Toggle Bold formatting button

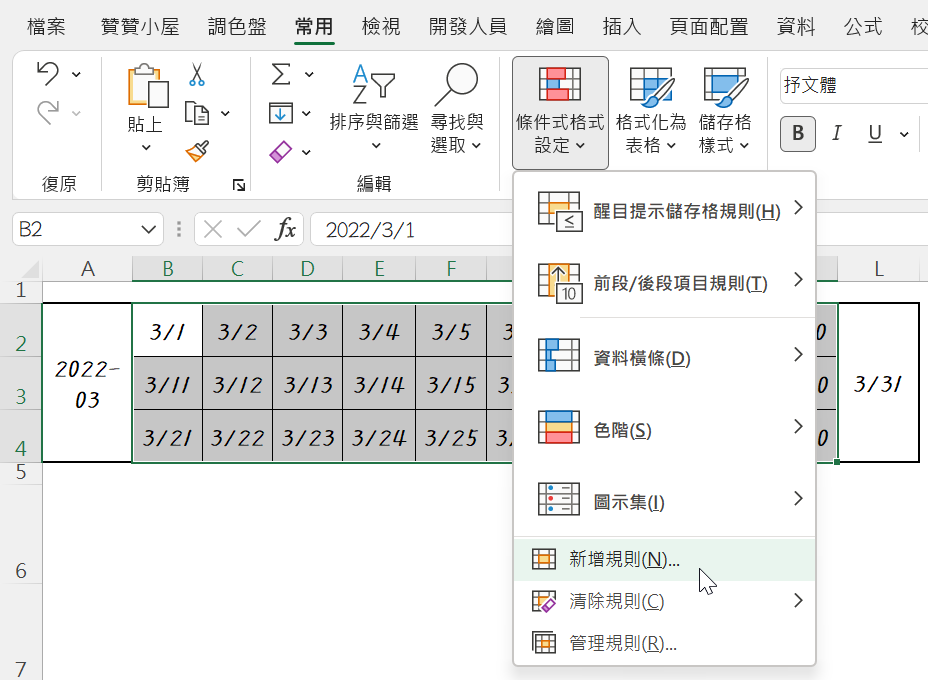click(798, 134)
